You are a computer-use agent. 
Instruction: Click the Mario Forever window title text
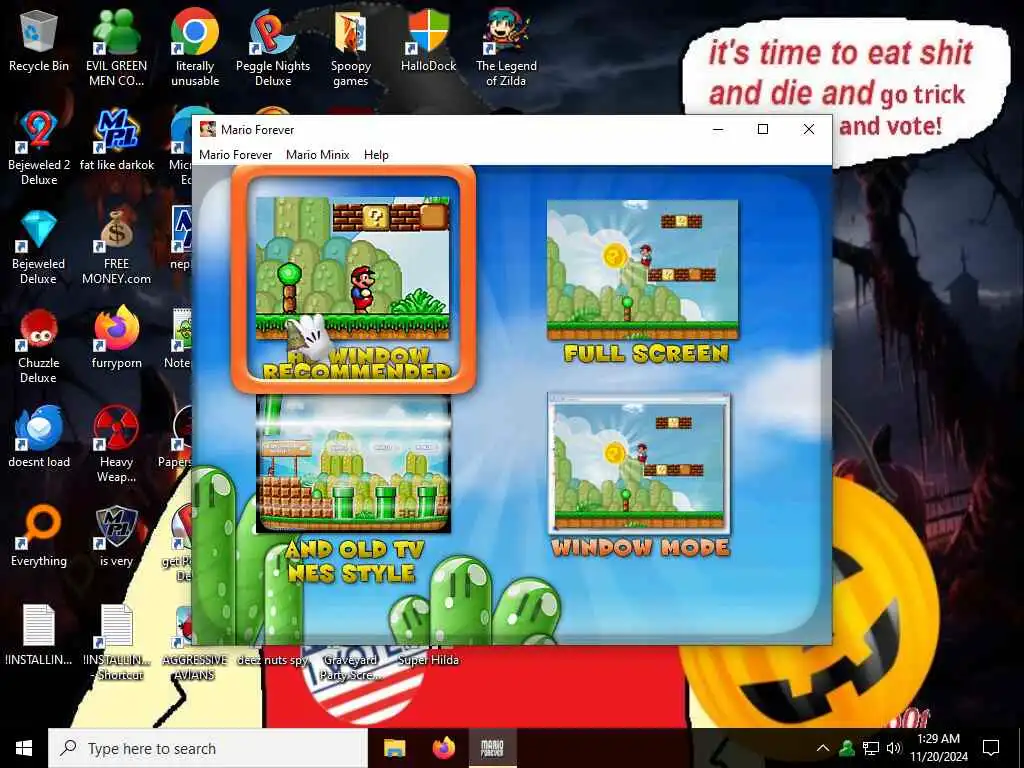(257, 129)
